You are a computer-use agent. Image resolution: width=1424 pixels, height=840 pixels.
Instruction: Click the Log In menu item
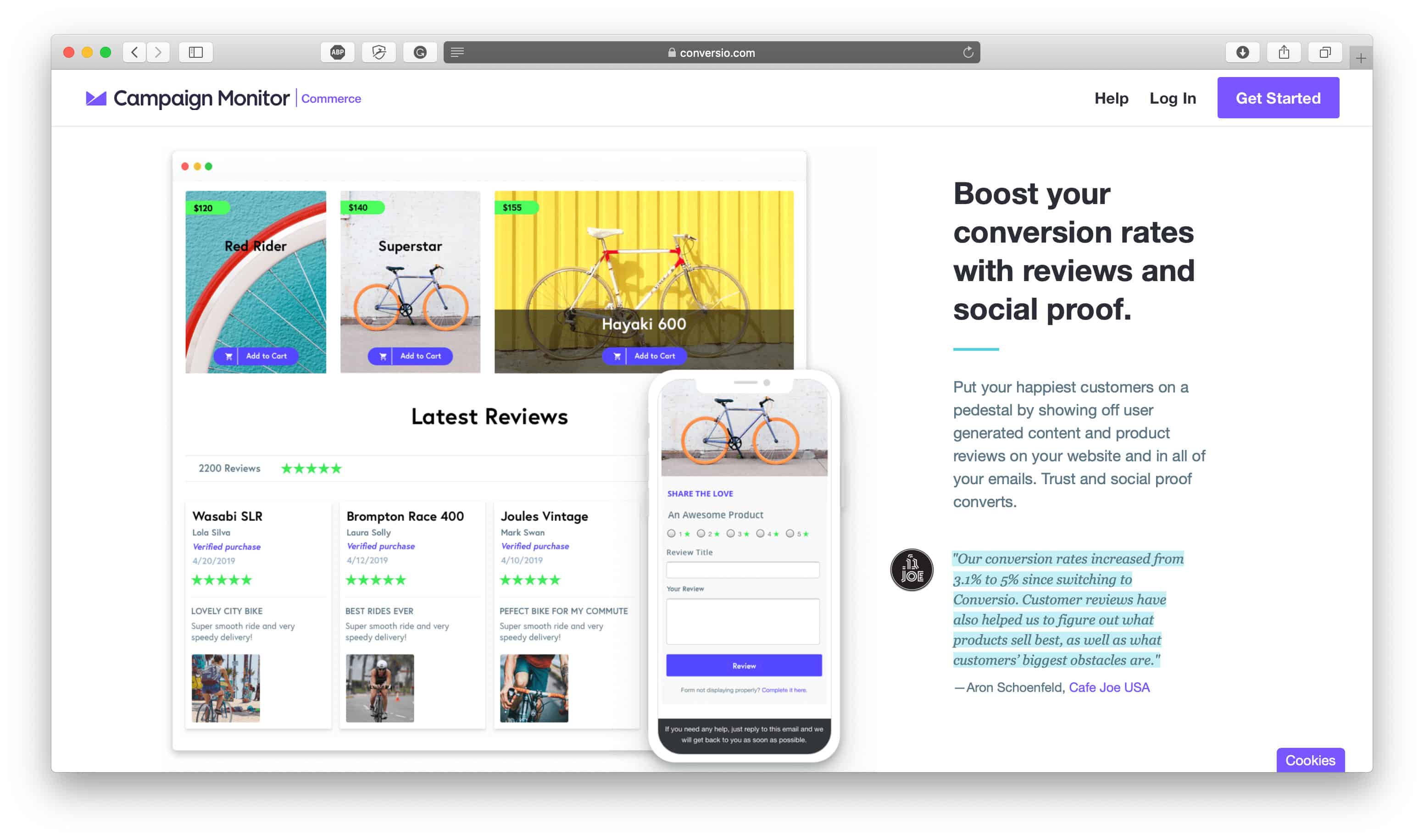[1172, 98]
